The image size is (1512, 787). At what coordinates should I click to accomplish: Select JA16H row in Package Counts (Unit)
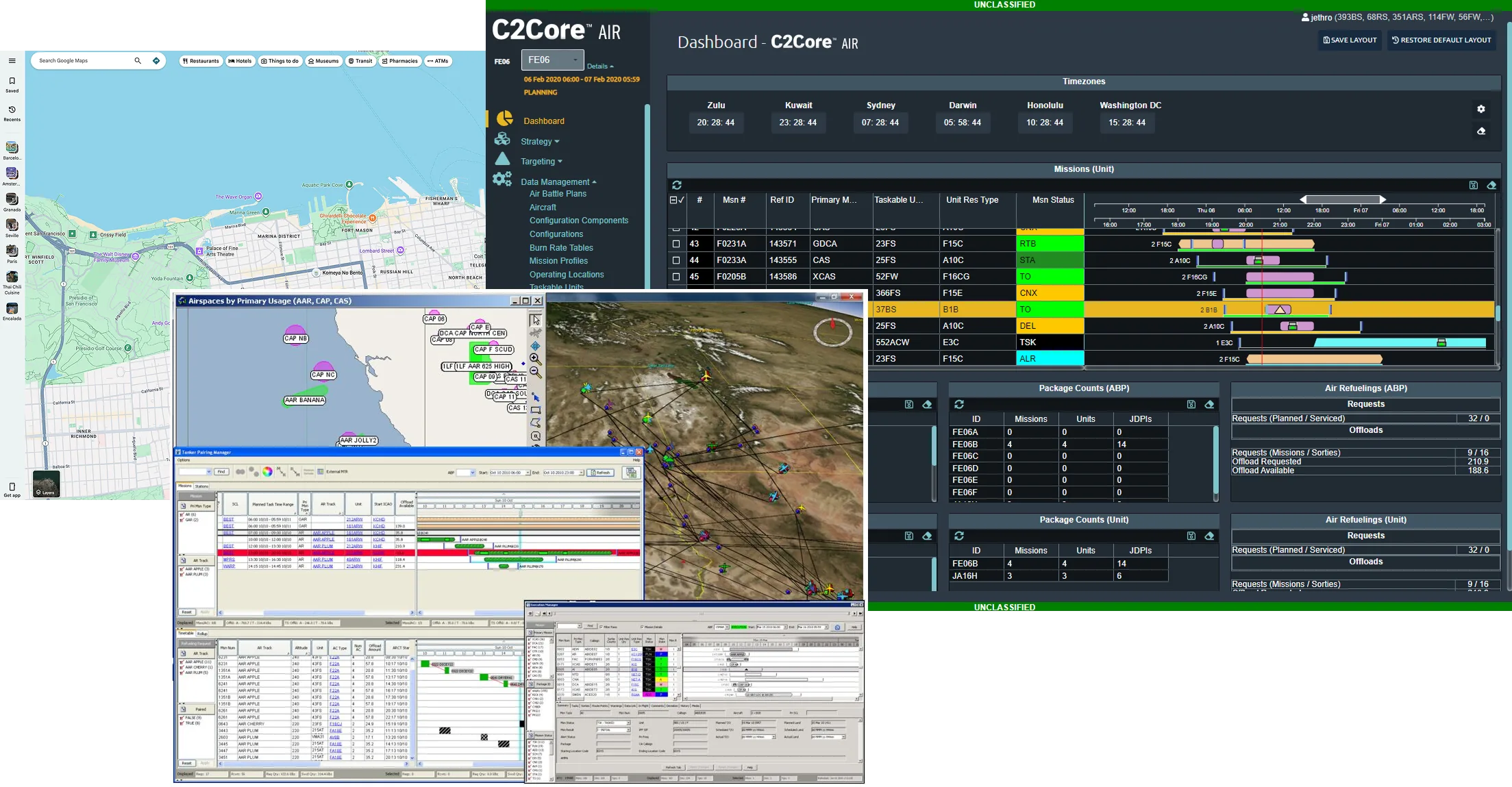1058,576
